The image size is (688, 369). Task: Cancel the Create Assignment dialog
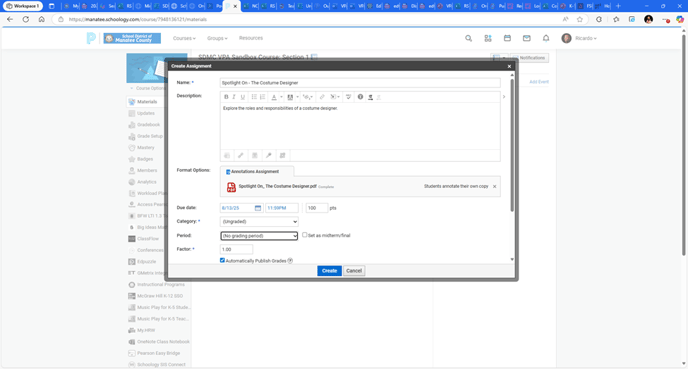pyautogui.click(x=354, y=271)
